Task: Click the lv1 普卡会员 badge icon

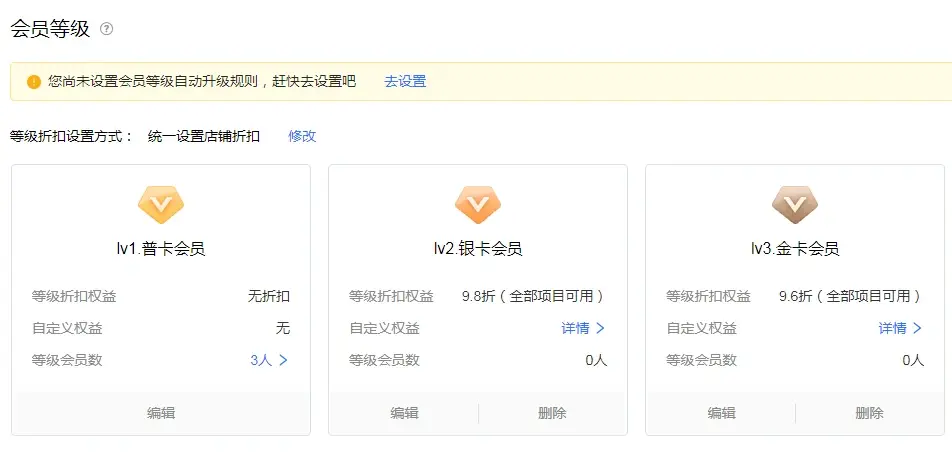Action: tap(161, 205)
